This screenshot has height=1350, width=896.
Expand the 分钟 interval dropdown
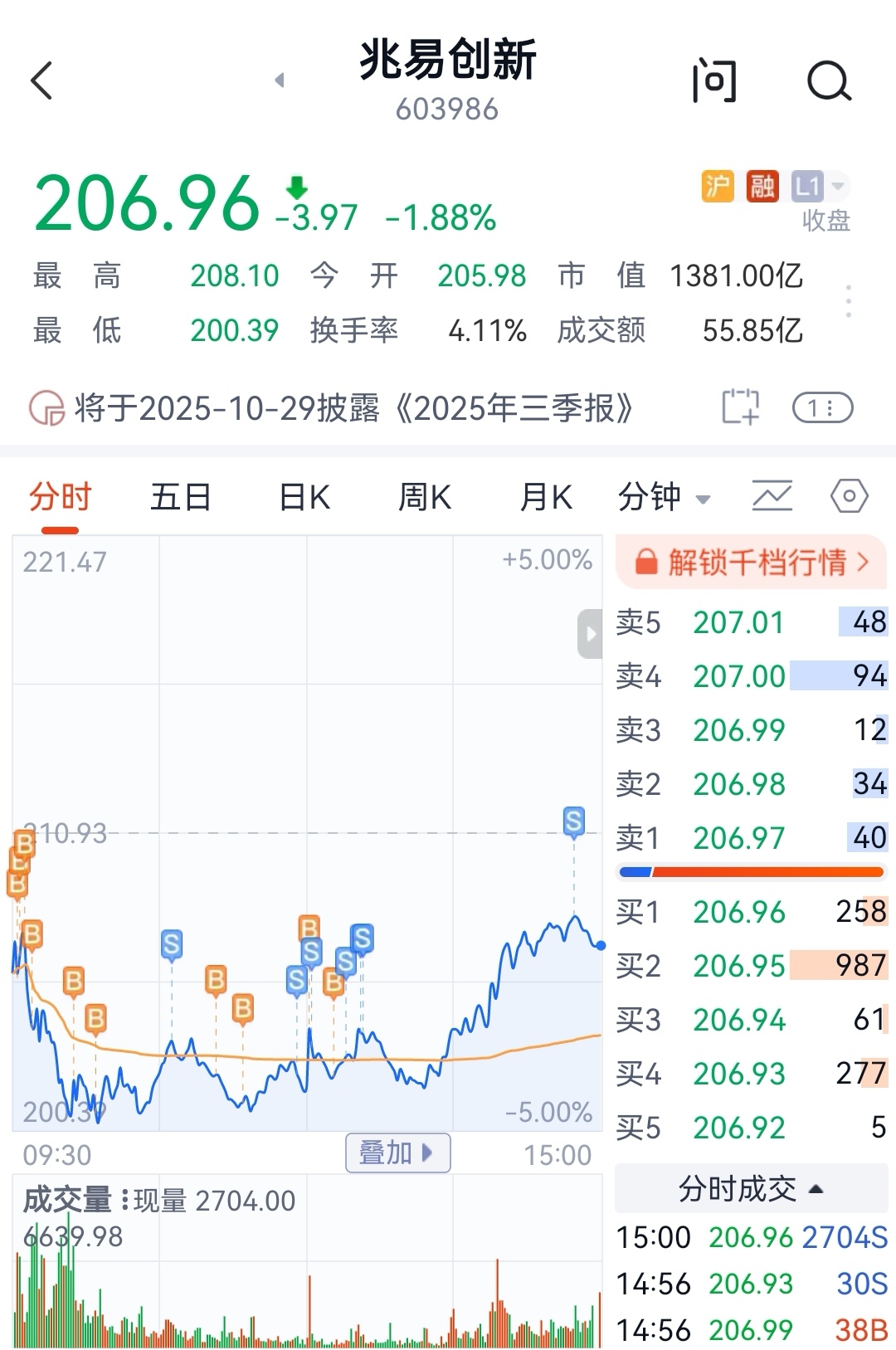coord(664,498)
